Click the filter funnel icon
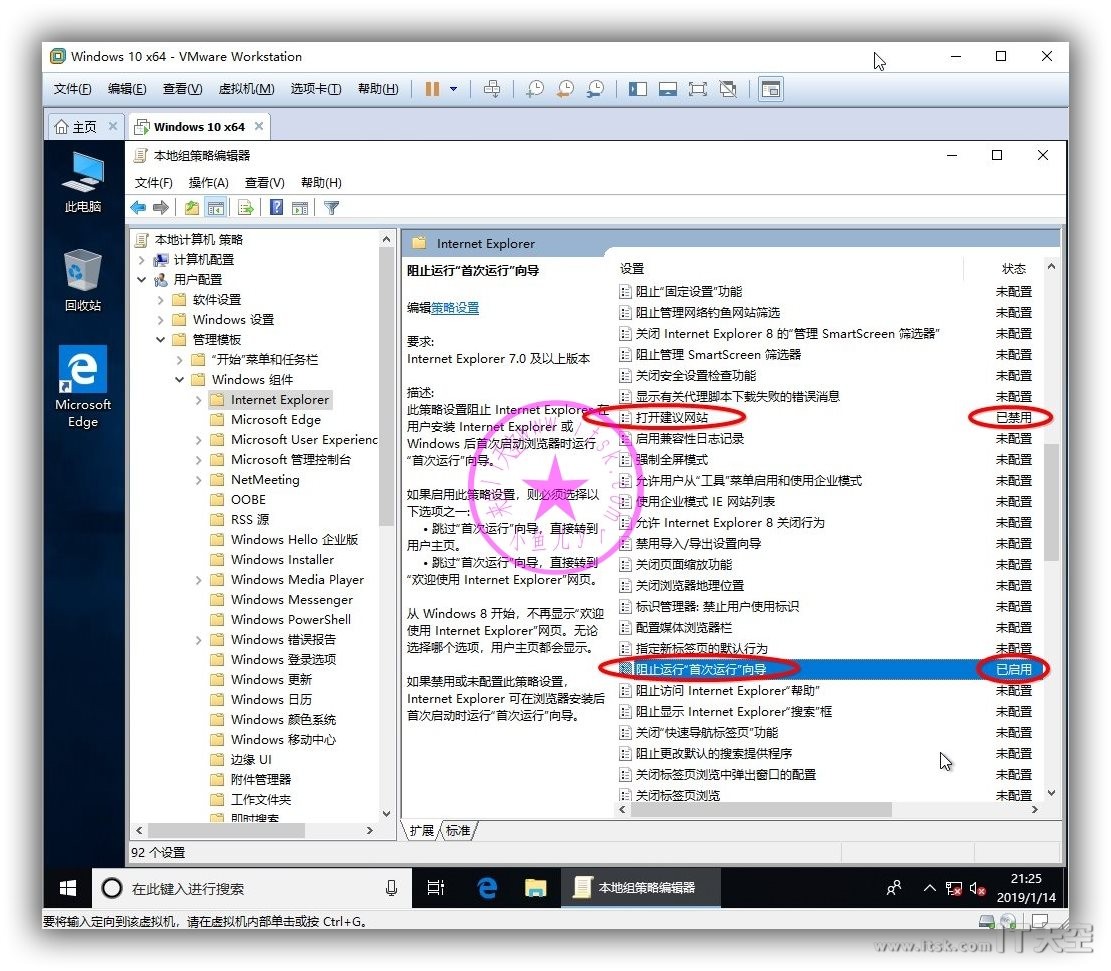This screenshot has height=971, width=1111. pos(331,208)
